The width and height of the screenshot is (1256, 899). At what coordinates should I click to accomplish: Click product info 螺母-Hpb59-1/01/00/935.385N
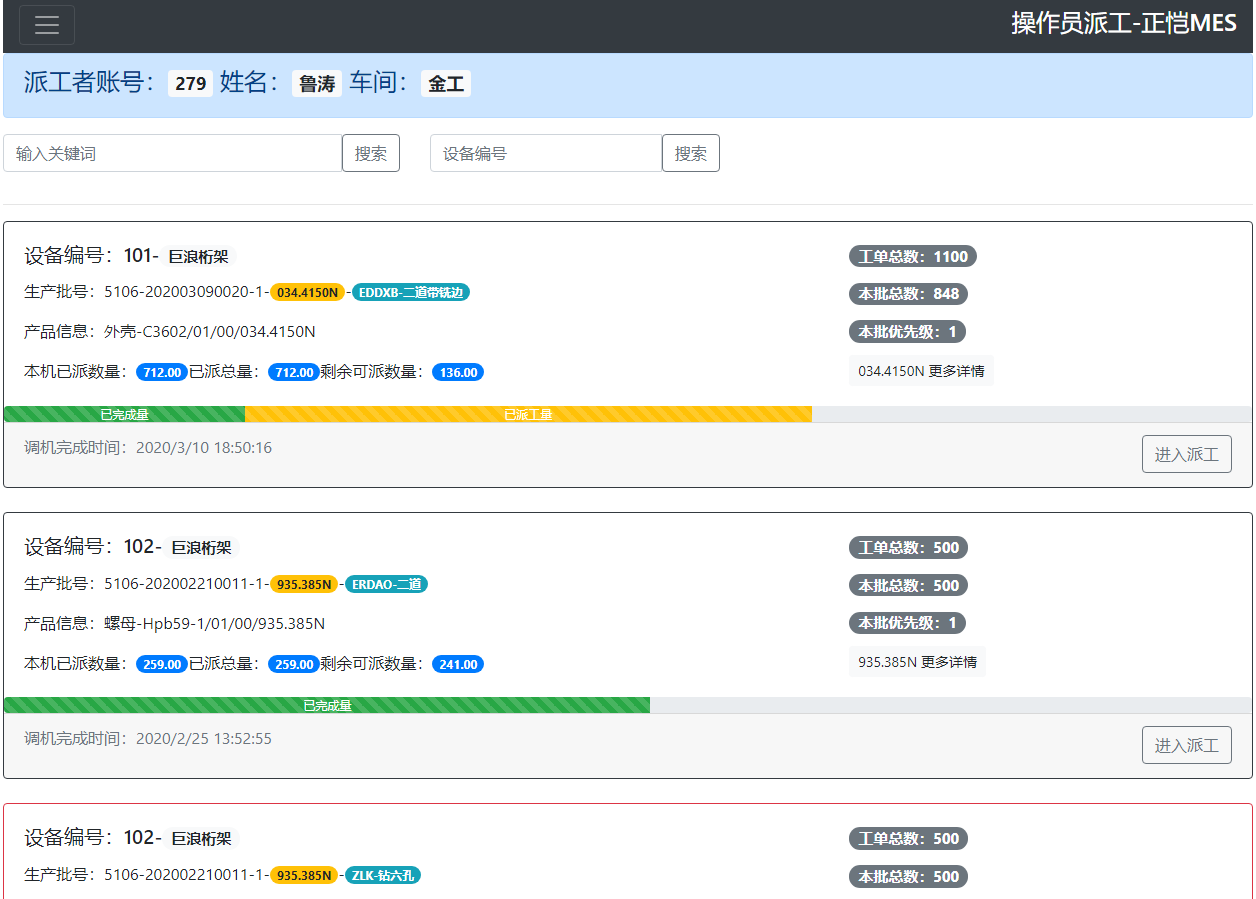[215, 624]
